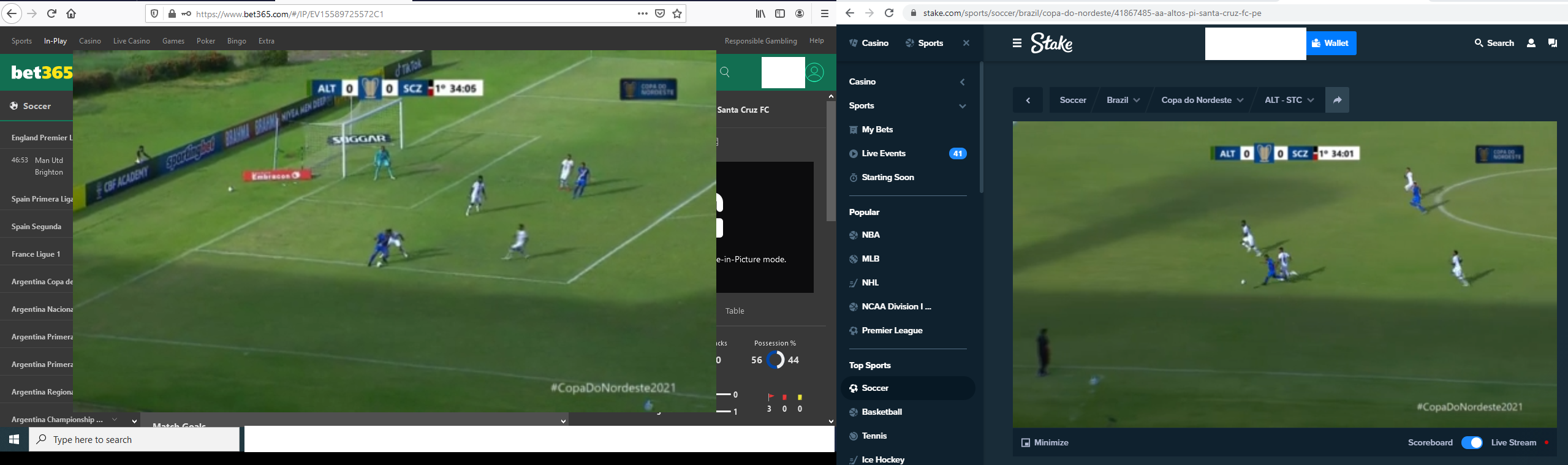
Task: Click the bet365 search magnifier icon
Action: pyautogui.click(x=725, y=72)
